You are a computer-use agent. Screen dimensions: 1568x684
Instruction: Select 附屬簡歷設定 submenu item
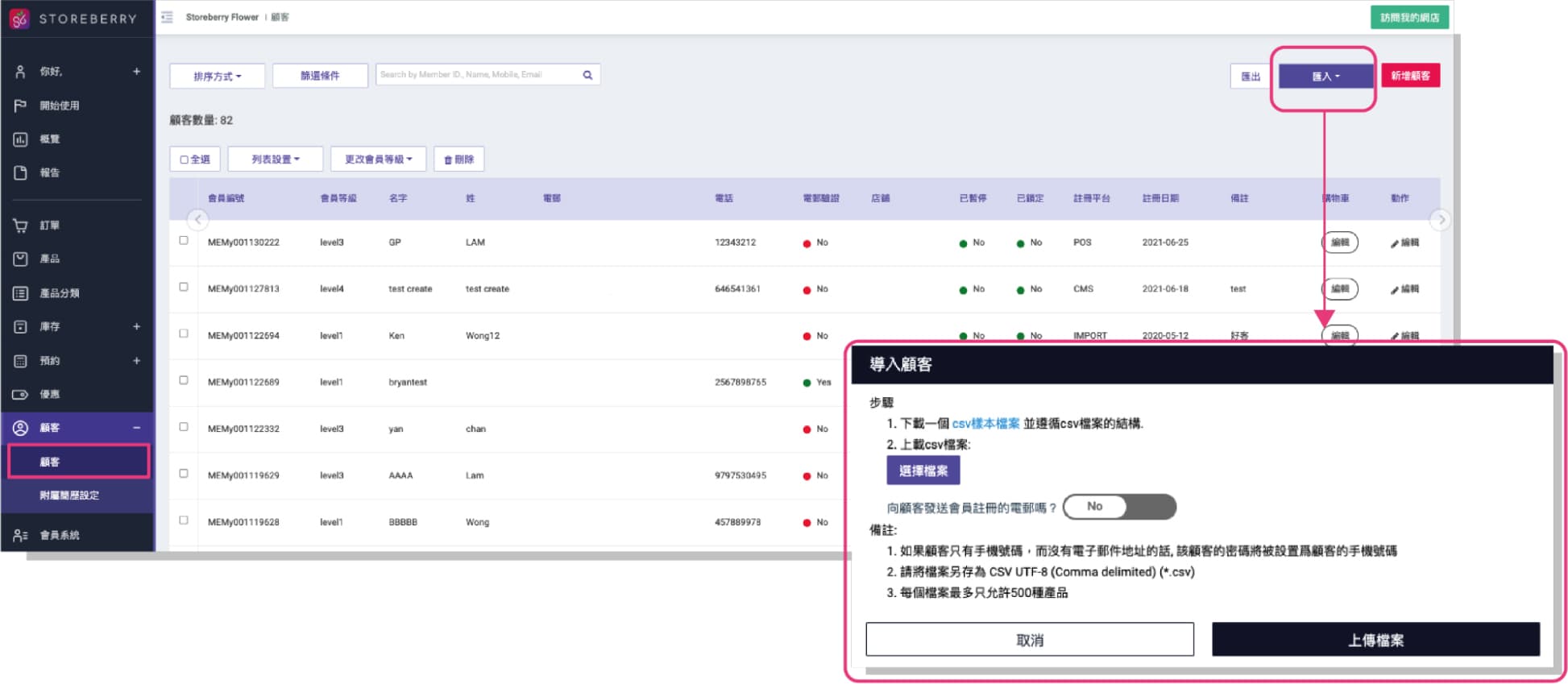point(69,495)
